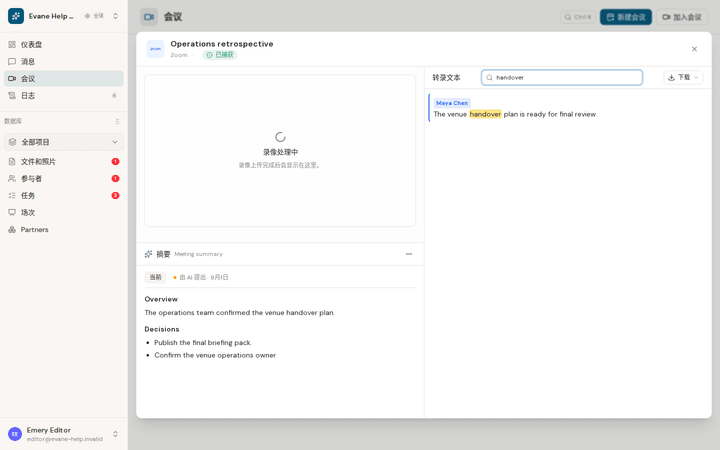
Task: Click 'Publish the final briefing pack.' bullet
Action: click(x=203, y=343)
